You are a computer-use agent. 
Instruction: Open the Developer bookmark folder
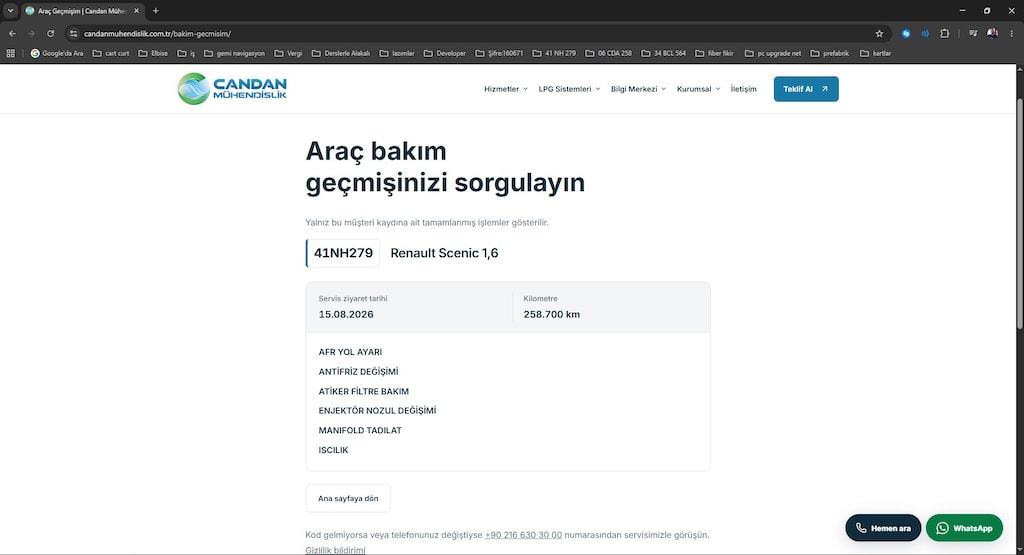point(445,54)
